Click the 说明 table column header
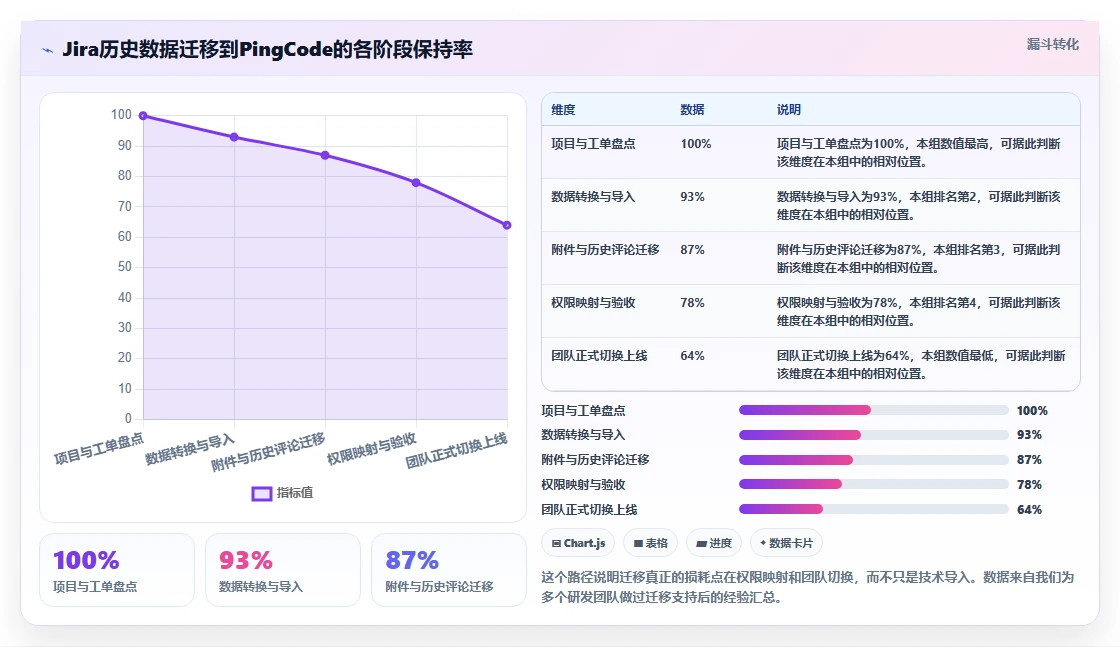 (x=789, y=110)
